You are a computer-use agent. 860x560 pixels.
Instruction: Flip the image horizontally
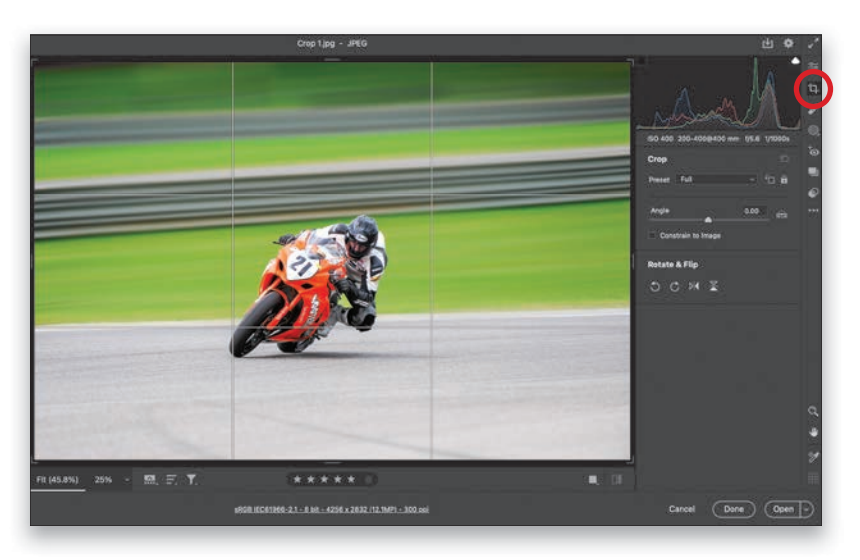[x=694, y=286]
